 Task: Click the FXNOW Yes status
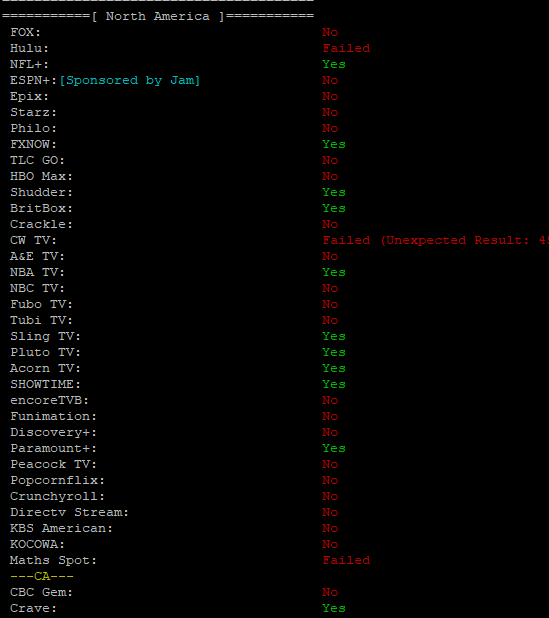tap(334, 144)
